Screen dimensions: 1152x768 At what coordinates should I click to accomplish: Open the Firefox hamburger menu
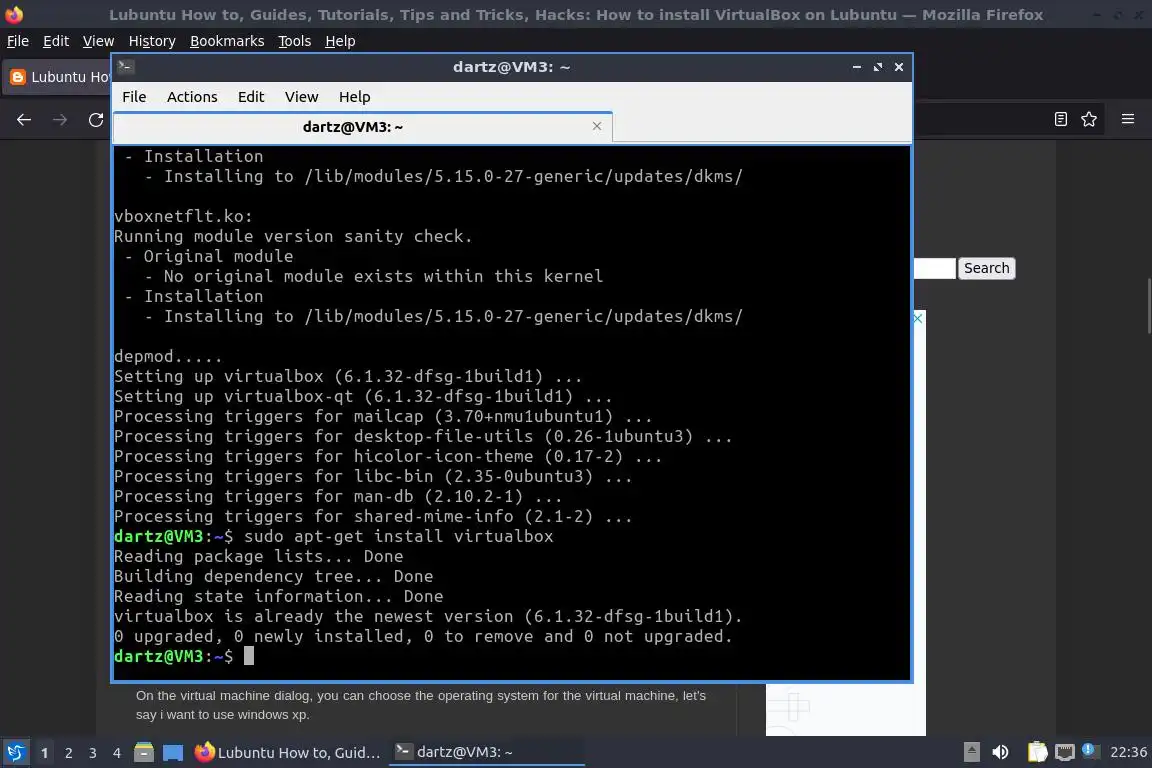pos(1128,119)
